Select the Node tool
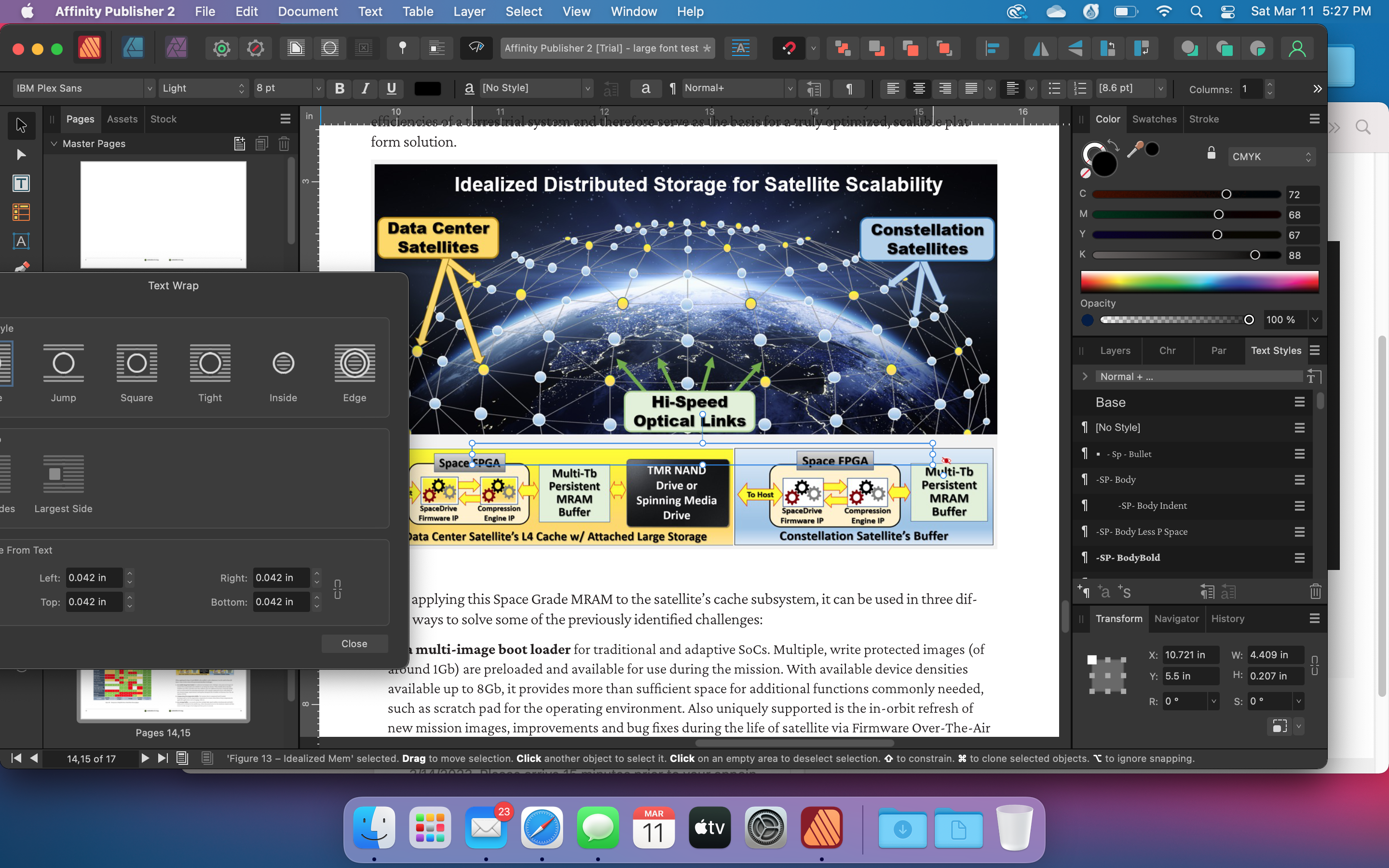Screen dimensions: 1389x868 (21, 154)
